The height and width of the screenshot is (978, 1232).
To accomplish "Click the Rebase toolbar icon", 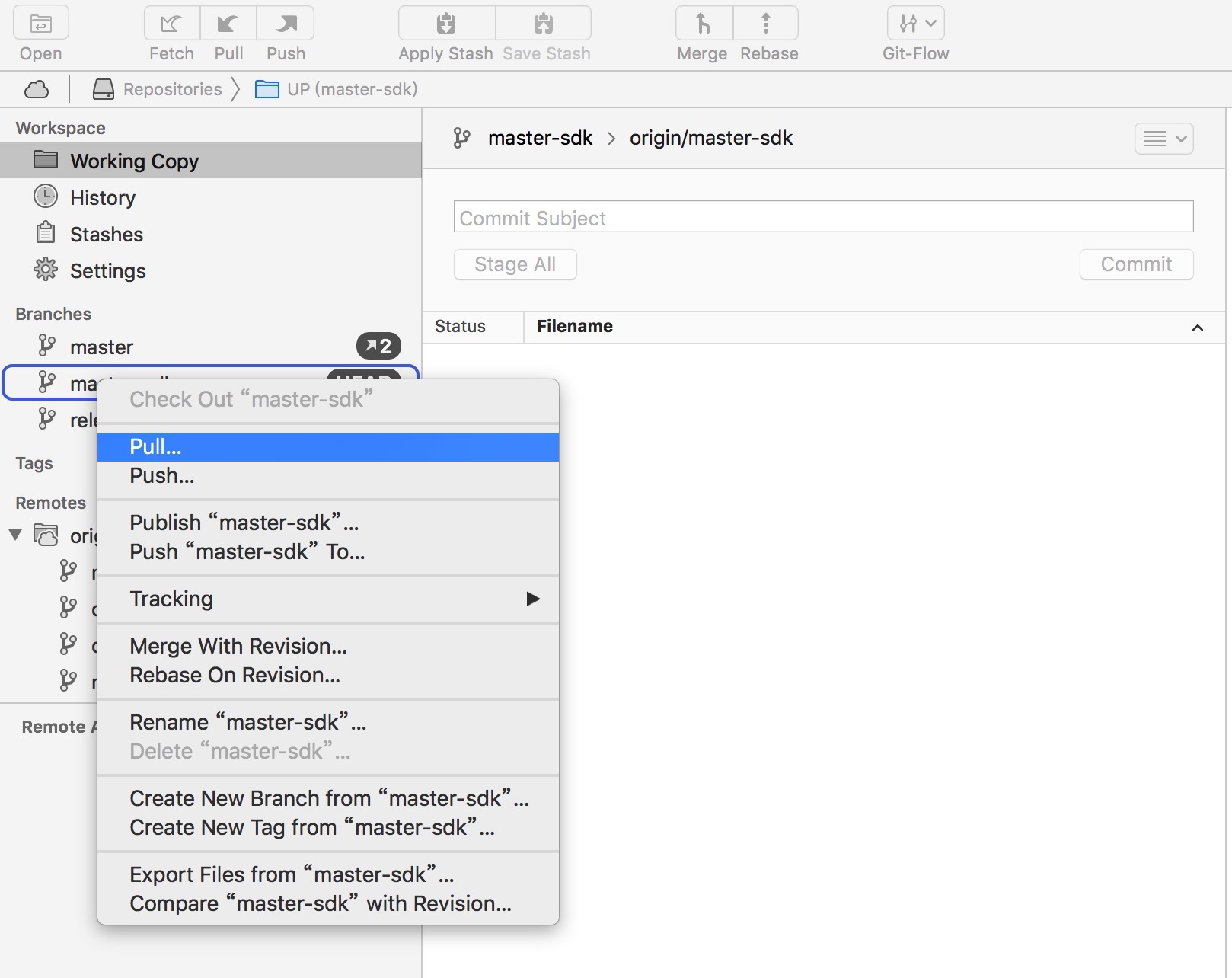I will click(766, 24).
